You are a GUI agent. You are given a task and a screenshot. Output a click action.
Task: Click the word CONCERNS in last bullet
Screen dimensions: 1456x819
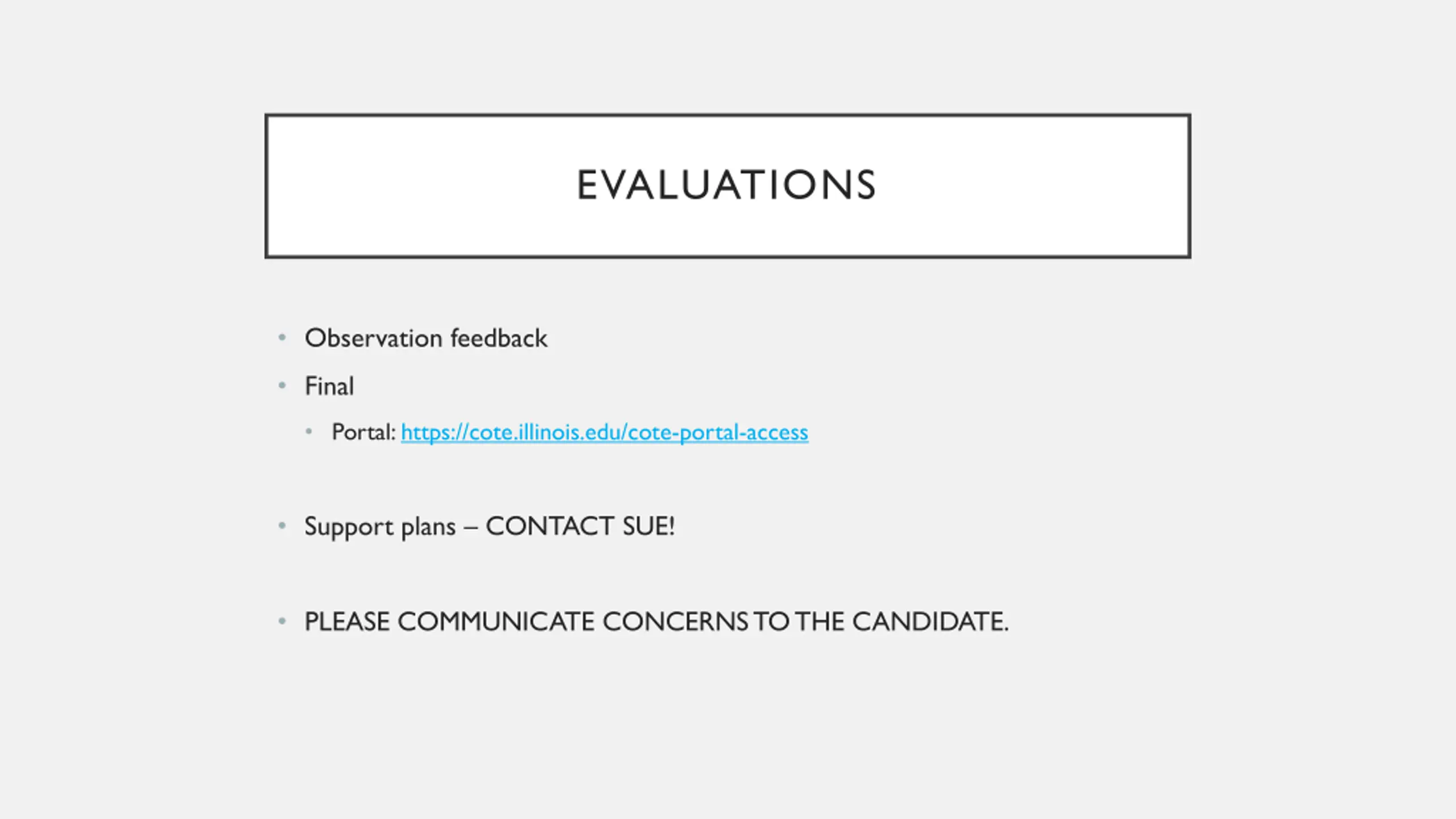pos(675,621)
